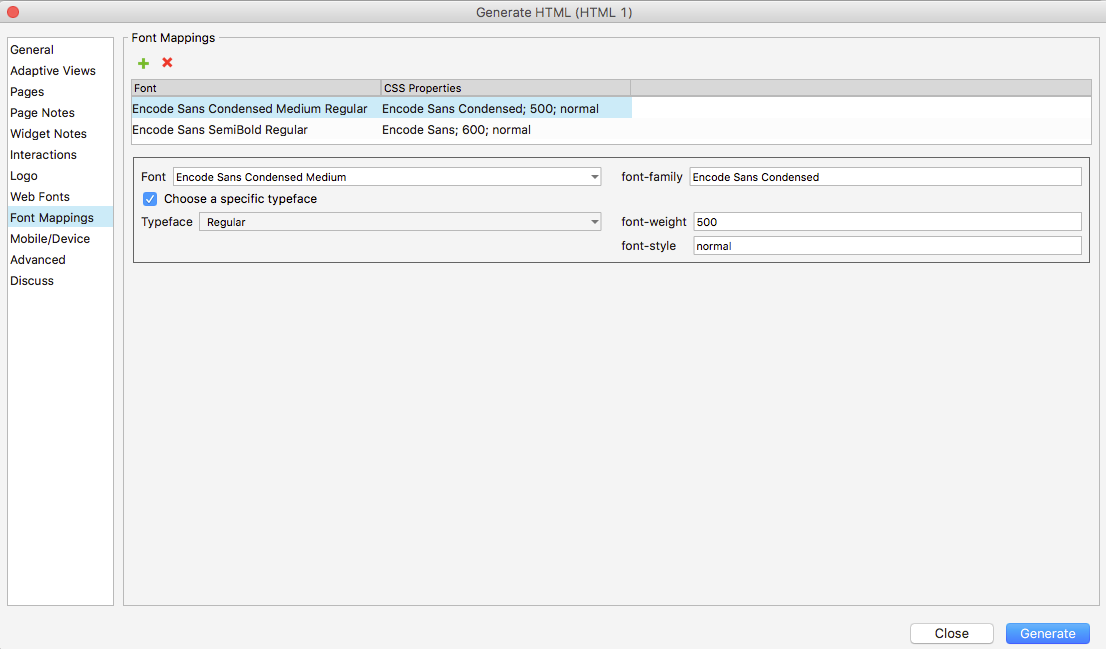
Task: Select the General section
Action: (x=32, y=50)
